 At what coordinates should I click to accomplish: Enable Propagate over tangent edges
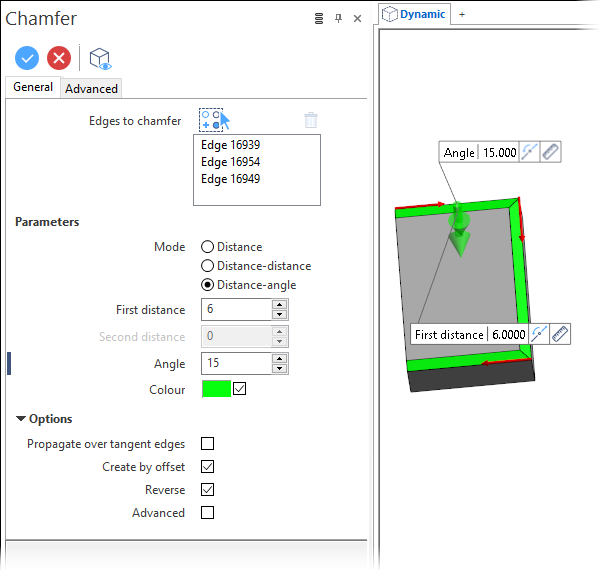click(x=207, y=444)
